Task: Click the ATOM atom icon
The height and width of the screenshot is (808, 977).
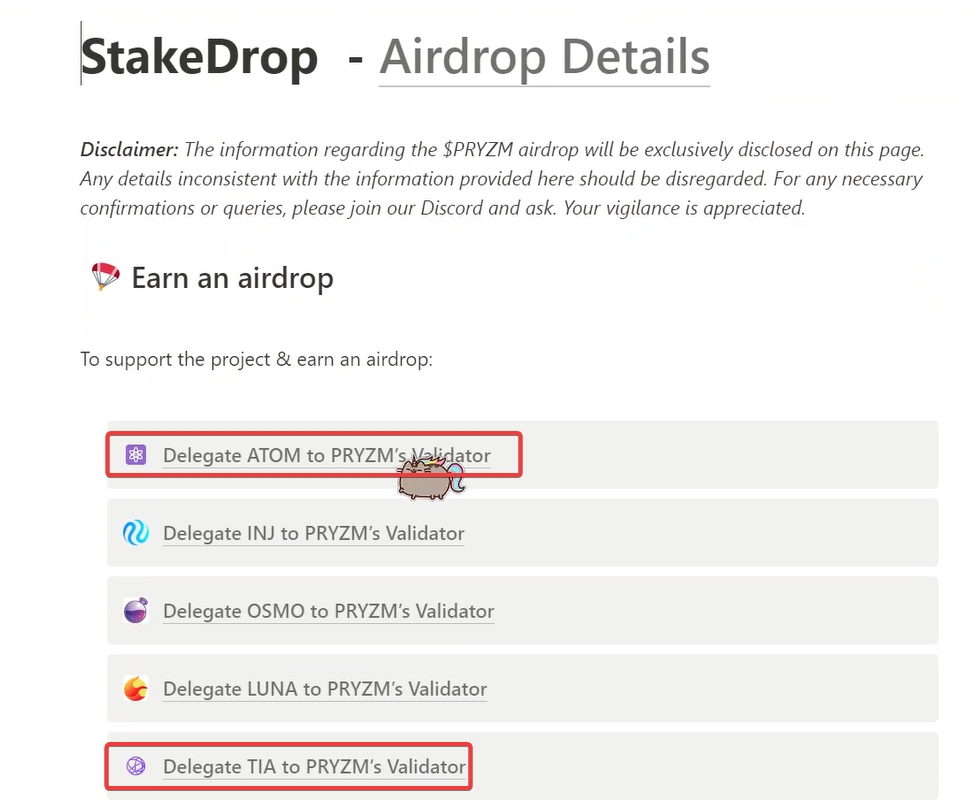Action: (x=136, y=455)
